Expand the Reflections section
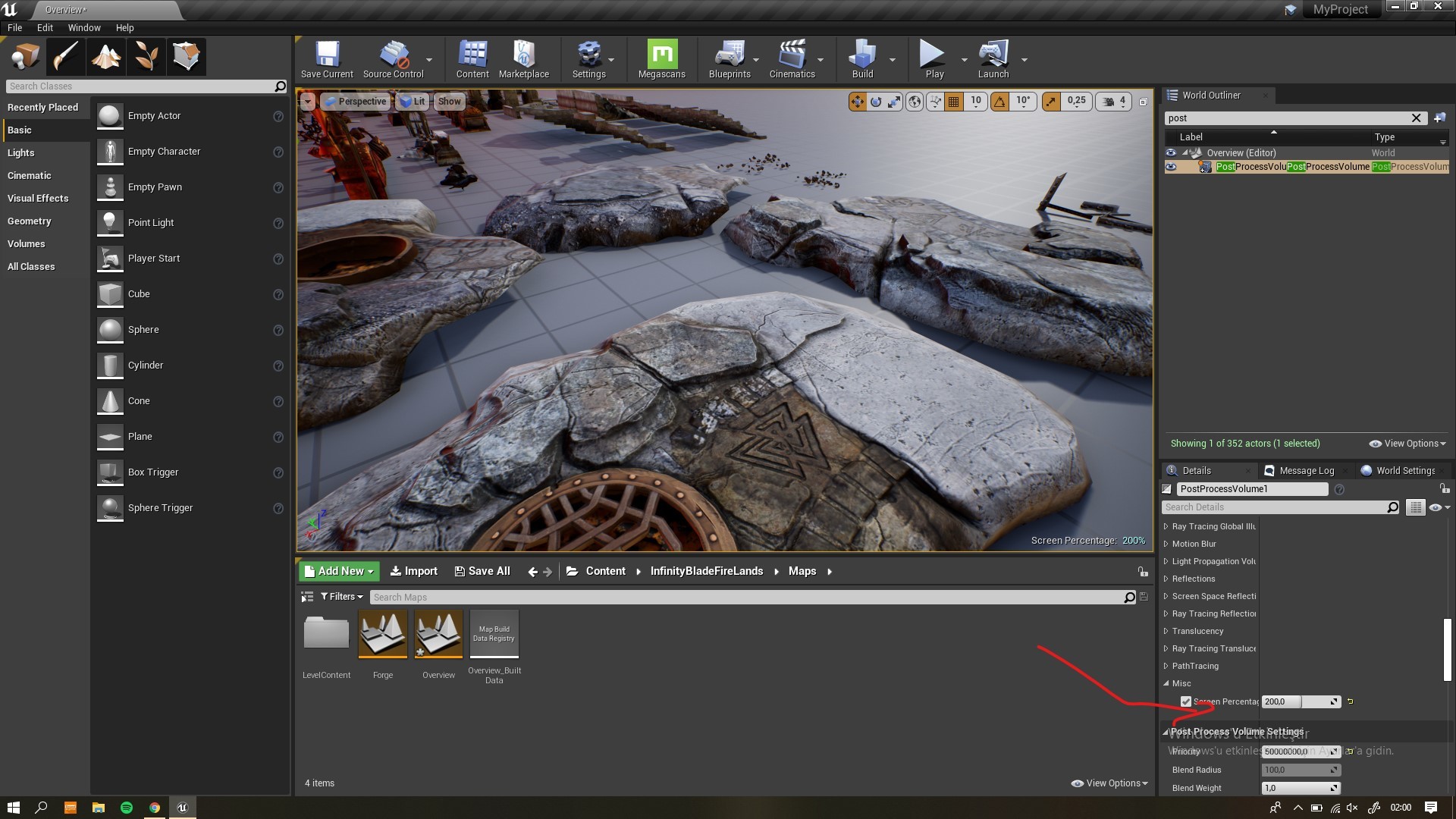1456x819 pixels. 1166,579
